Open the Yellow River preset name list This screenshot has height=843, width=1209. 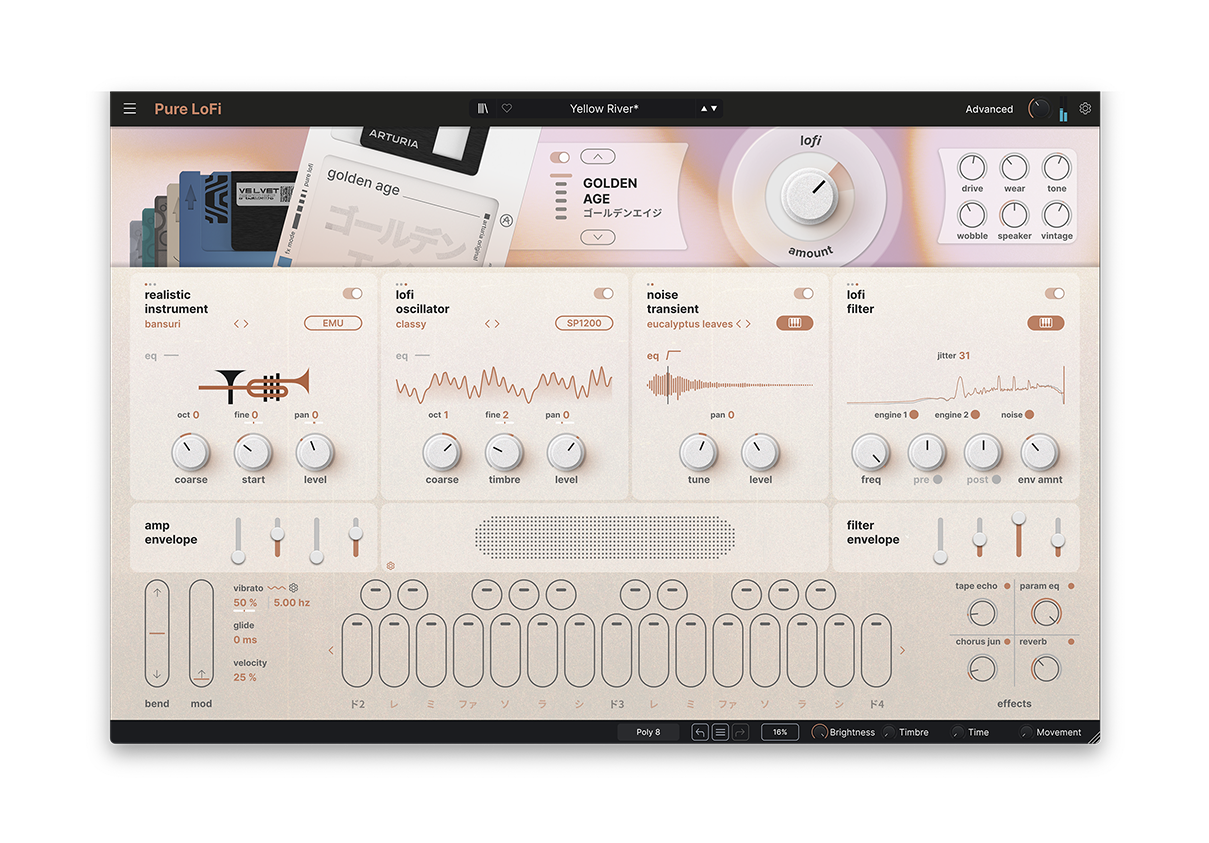click(x=603, y=109)
